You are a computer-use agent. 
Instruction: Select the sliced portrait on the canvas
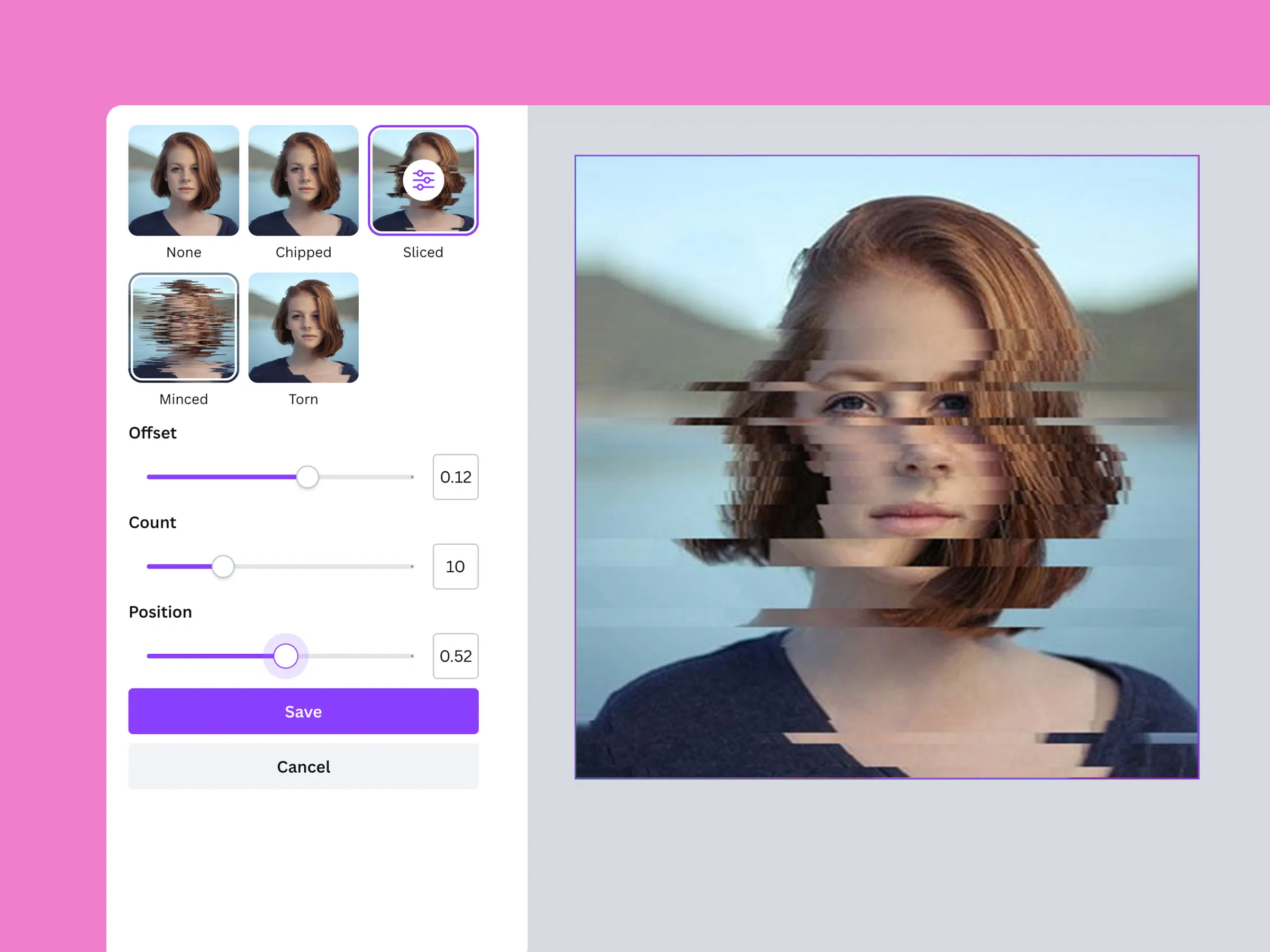[886, 466]
